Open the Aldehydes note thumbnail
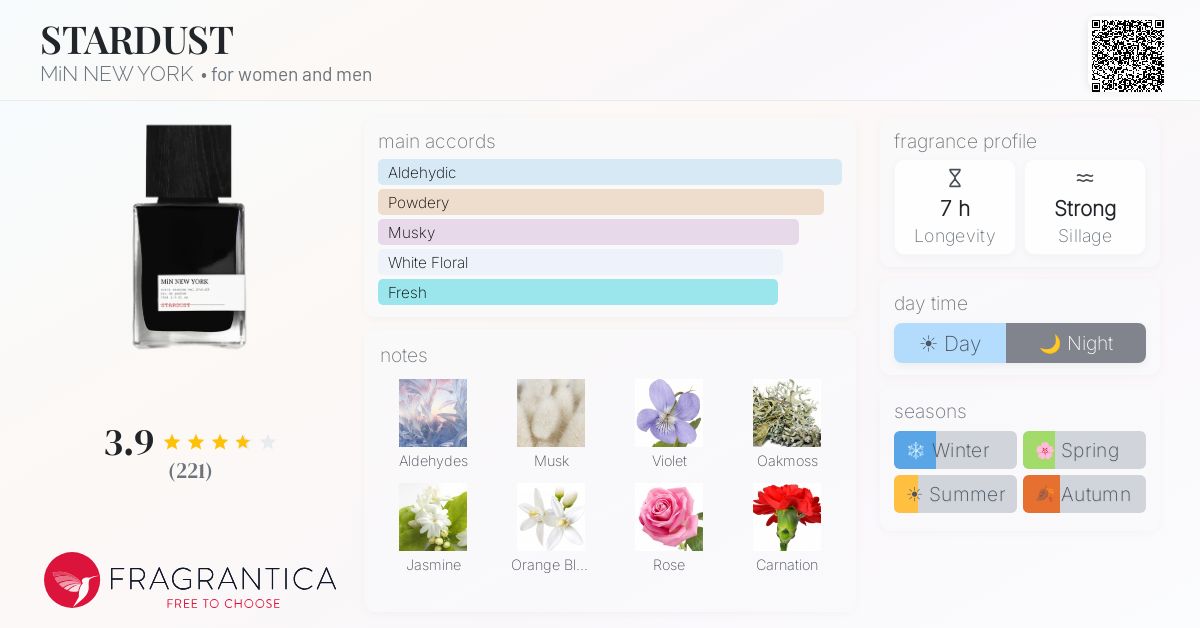Screen dimensions: 1200x628 pos(433,413)
